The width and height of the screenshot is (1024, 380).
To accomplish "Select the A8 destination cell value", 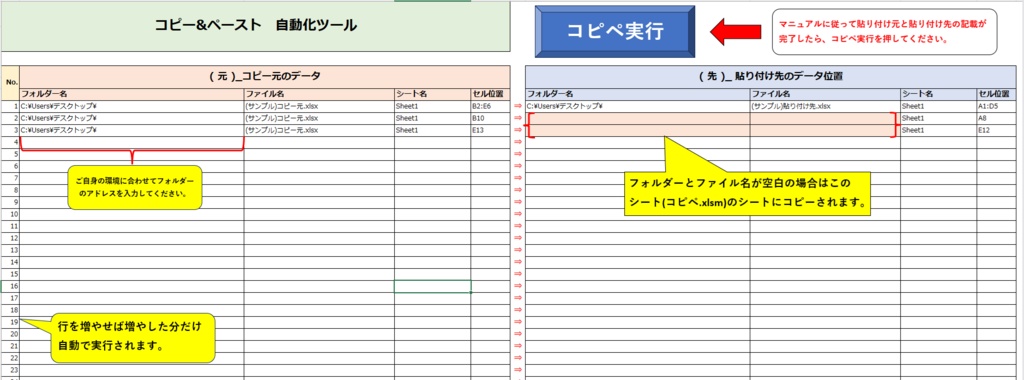I will click(x=997, y=118).
